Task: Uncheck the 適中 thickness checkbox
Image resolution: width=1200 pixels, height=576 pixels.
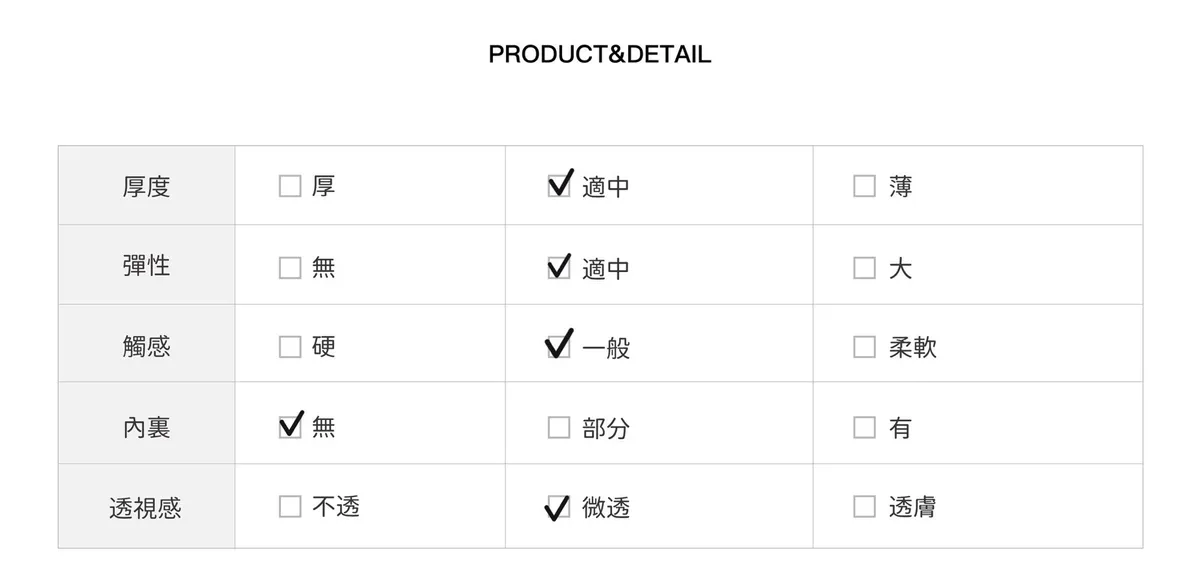Action: pyautogui.click(x=559, y=187)
